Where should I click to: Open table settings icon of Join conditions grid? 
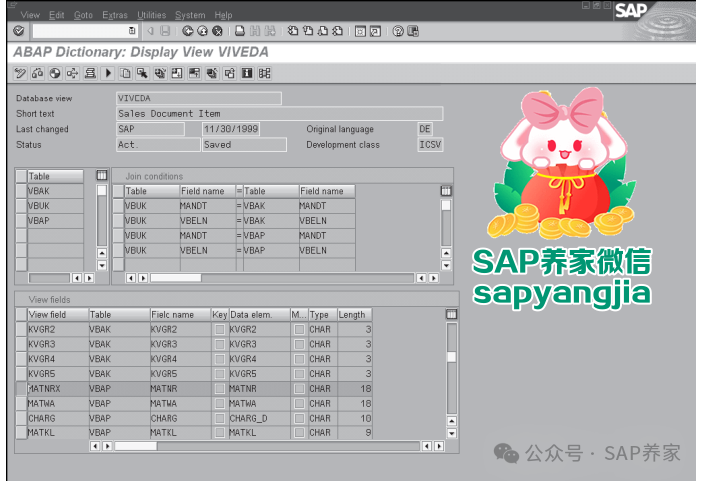(x=446, y=191)
